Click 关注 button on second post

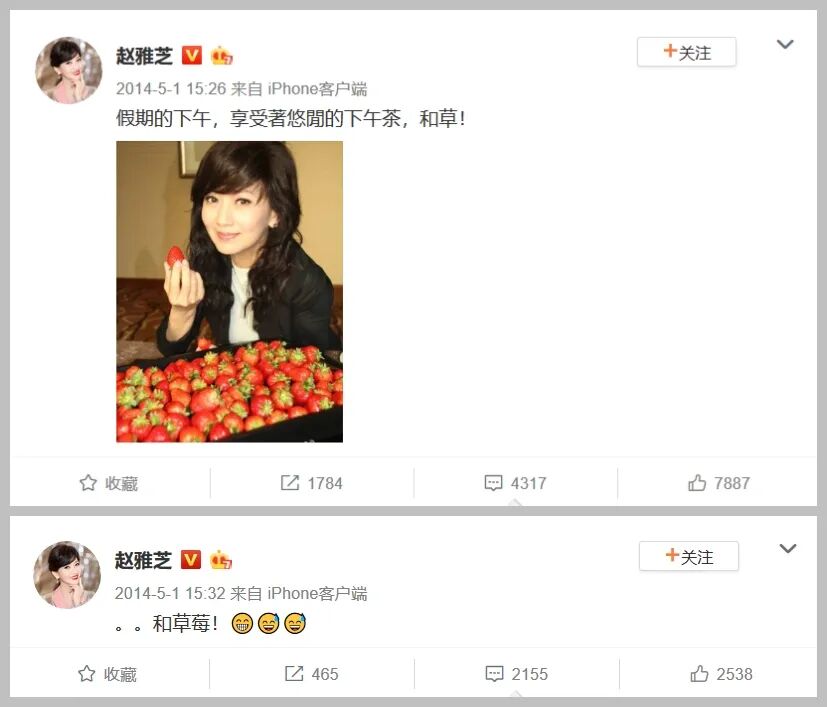coord(688,556)
